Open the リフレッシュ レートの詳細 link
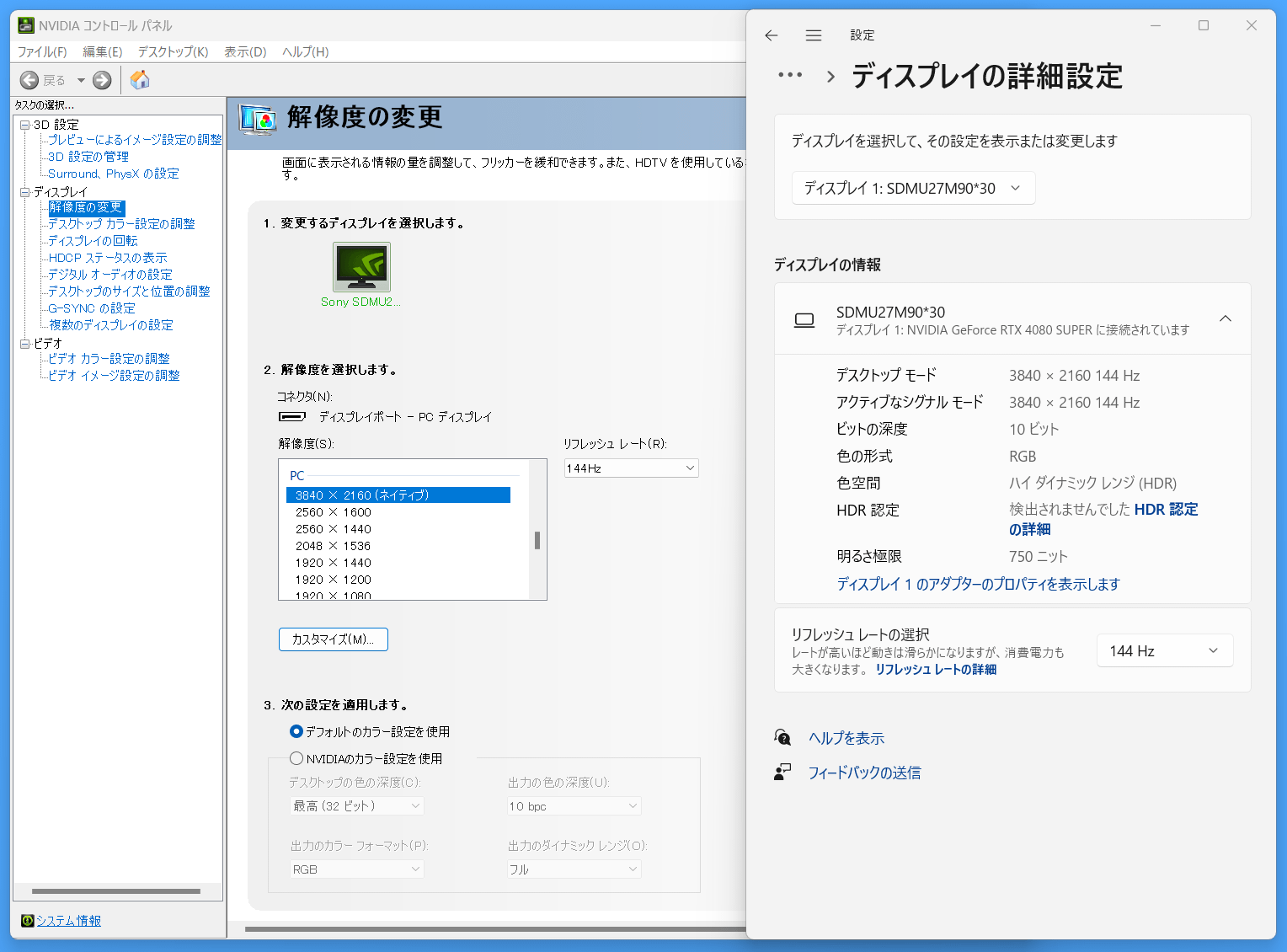Viewport: 1287px width, 952px height. 936,669
